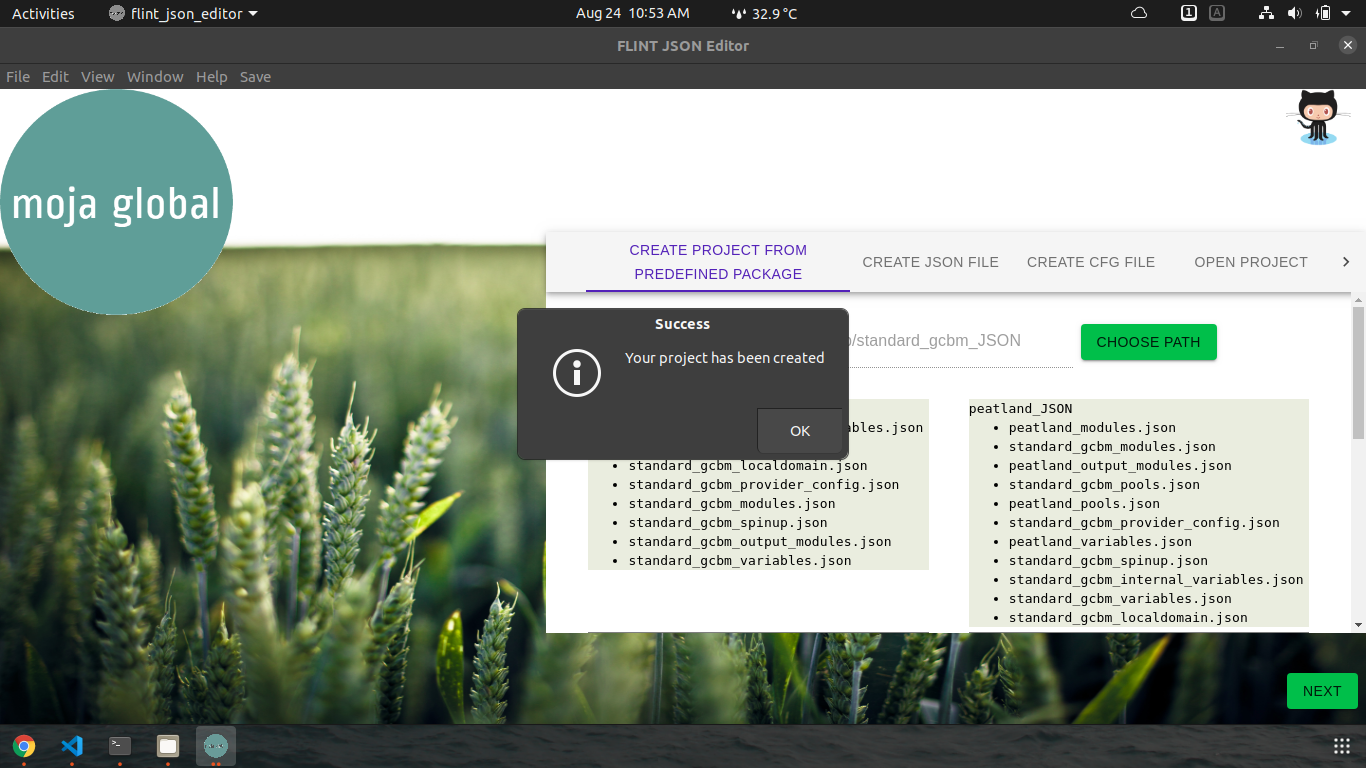Click the network icon in the top bar
The height and width of the screenshot is (768, 1366).
1266,13
